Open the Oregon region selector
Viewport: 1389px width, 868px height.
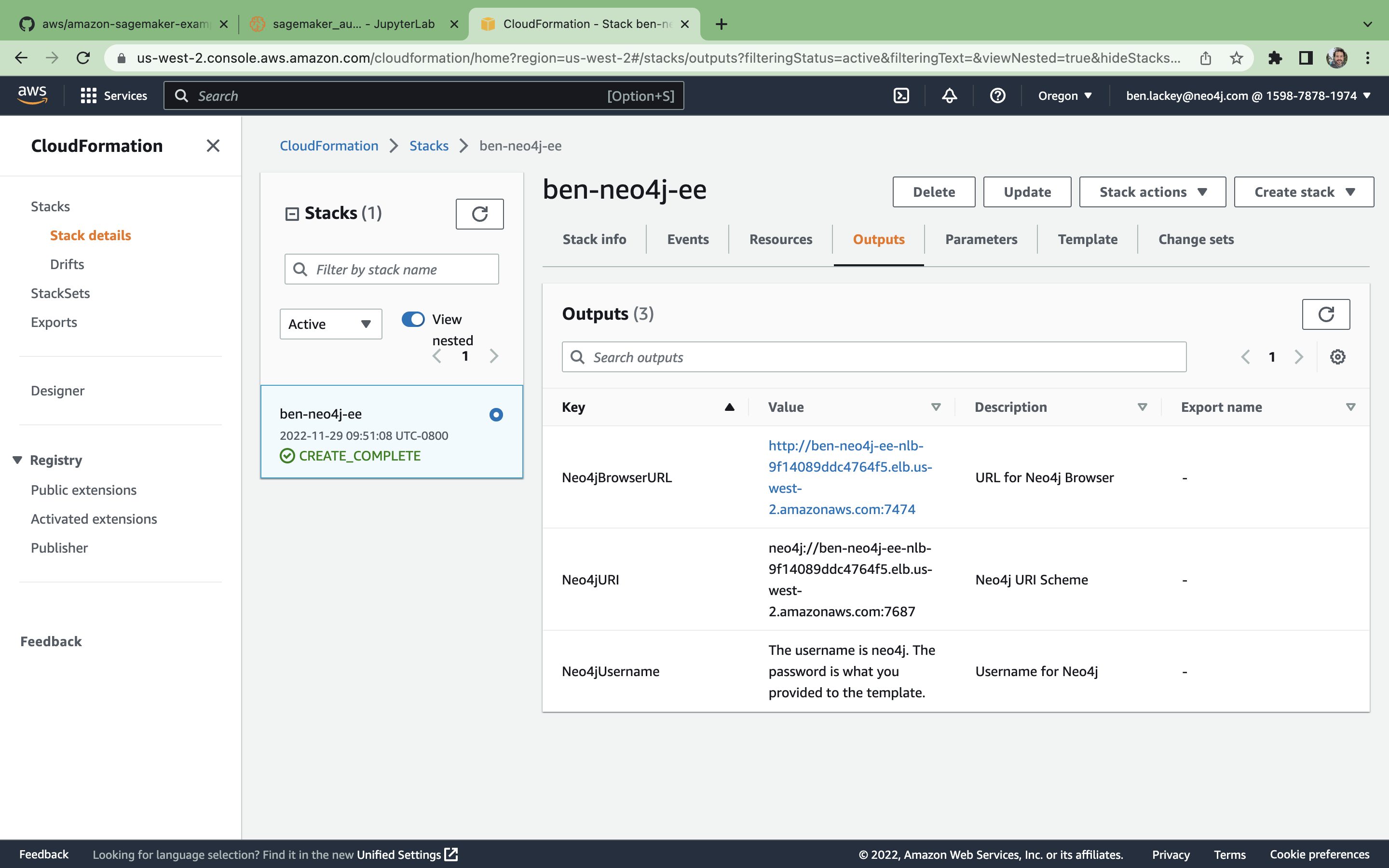tap(1064, 95)
